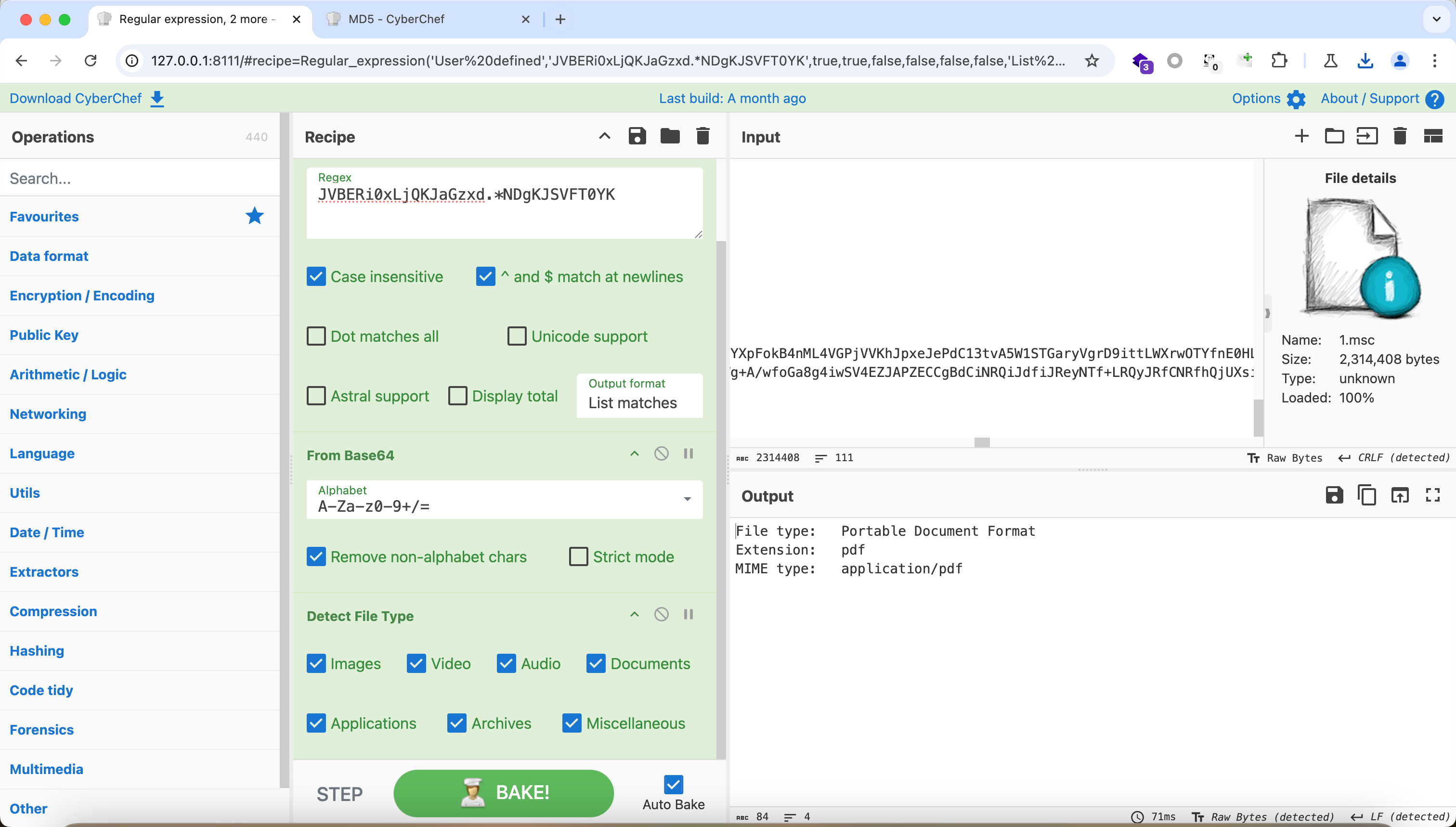
Task: Open Output format List matches dropdown
Action: tap(639, 396)
